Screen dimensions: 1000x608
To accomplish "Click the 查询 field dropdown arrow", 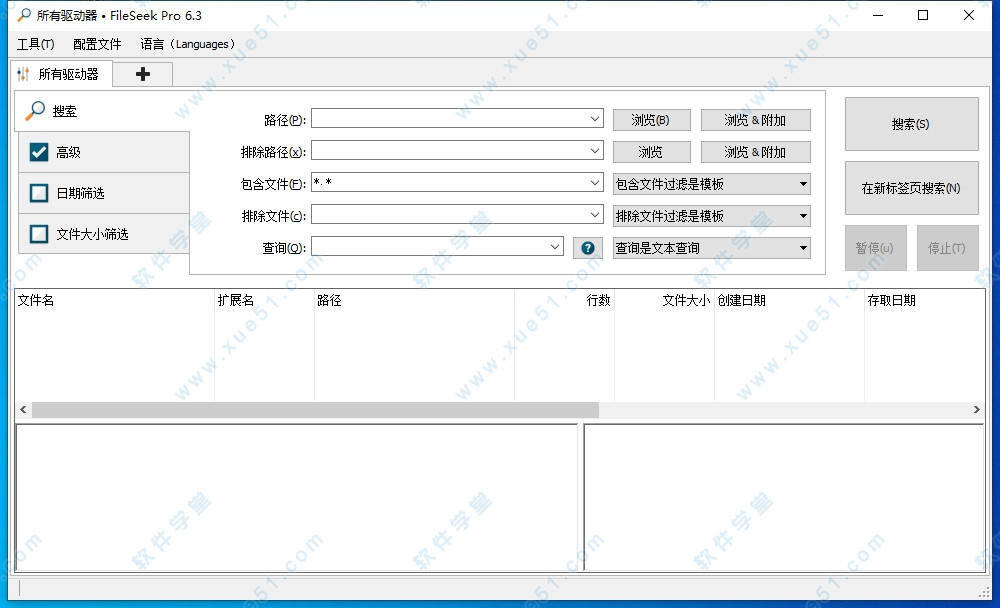I will [556, 247].
